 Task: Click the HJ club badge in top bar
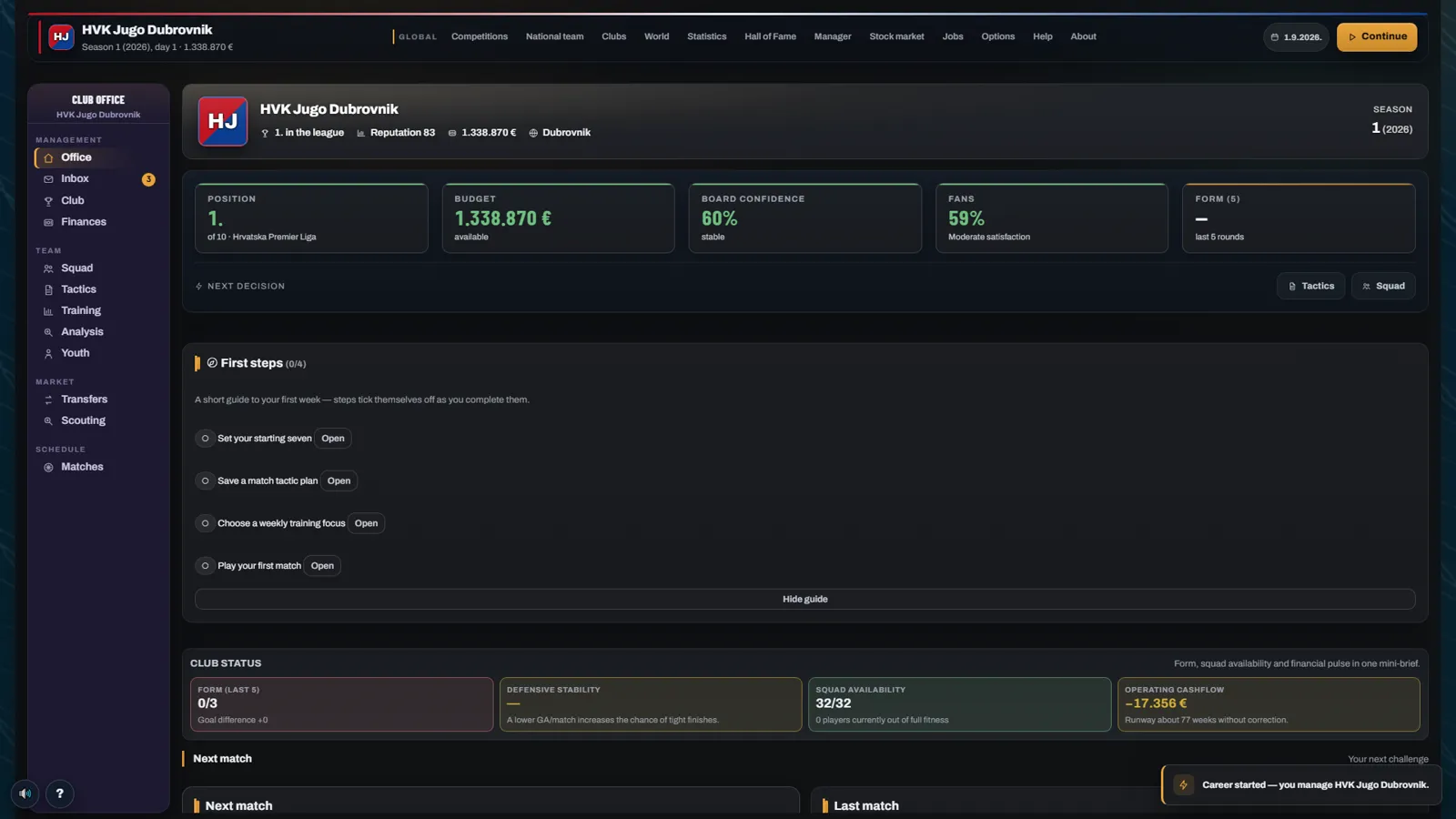[61, 37]
